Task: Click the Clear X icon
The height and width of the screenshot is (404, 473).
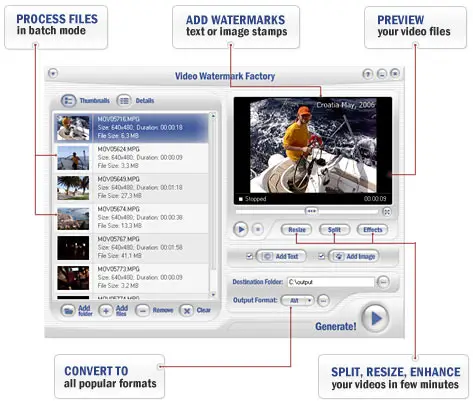Action: click(187, 311)
